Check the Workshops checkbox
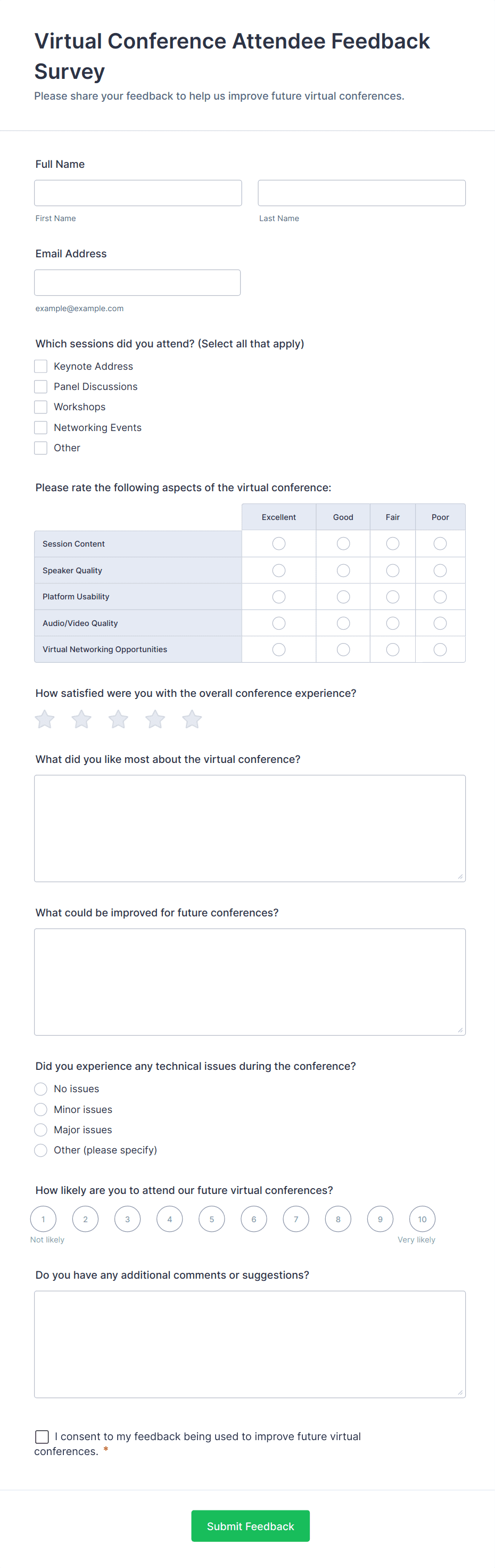Image resolution: width=495 pixels, height=1568 pixels. (x=41, y=407)
